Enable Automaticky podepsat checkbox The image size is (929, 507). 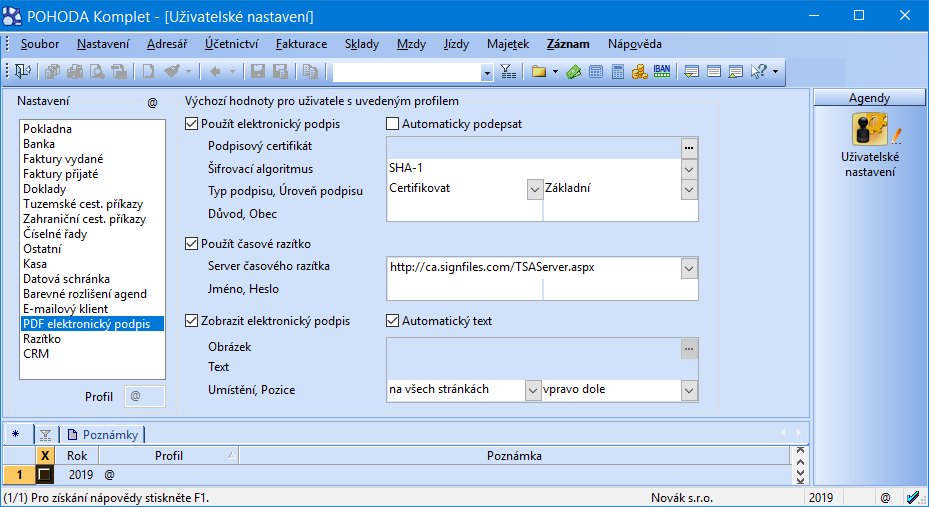tap(392, 124)
